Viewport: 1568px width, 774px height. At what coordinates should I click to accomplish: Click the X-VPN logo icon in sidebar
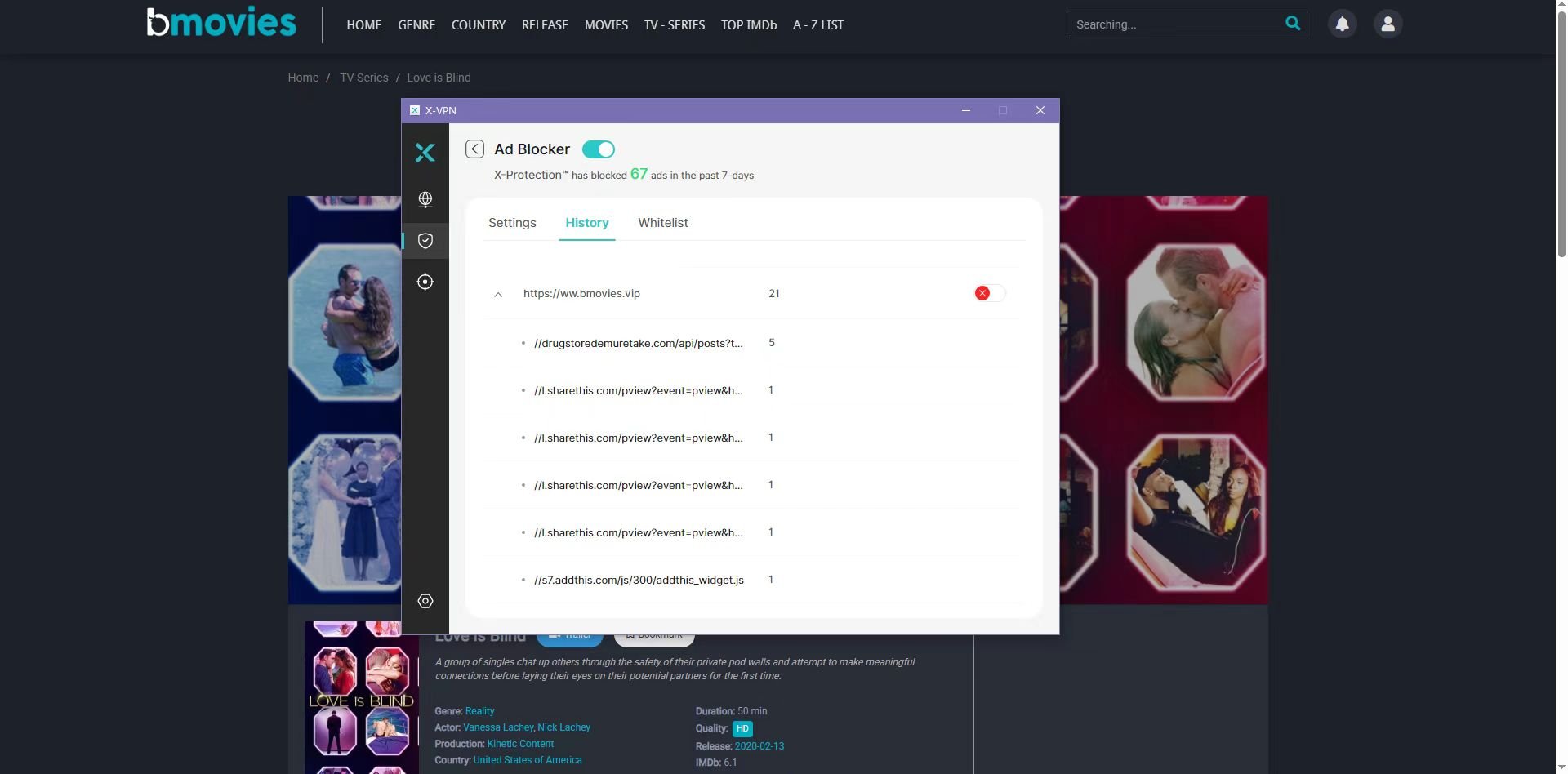[425, 153]
